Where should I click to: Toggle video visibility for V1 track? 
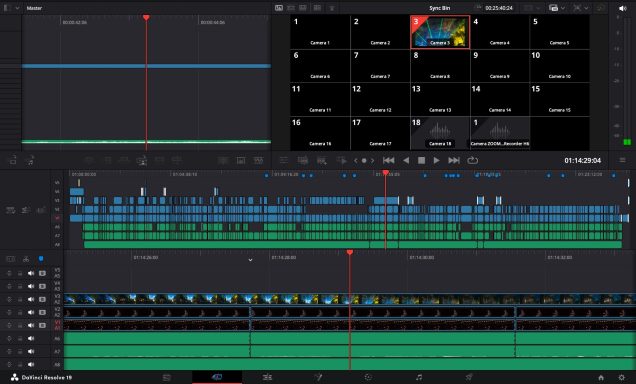(x=42, y=325)
